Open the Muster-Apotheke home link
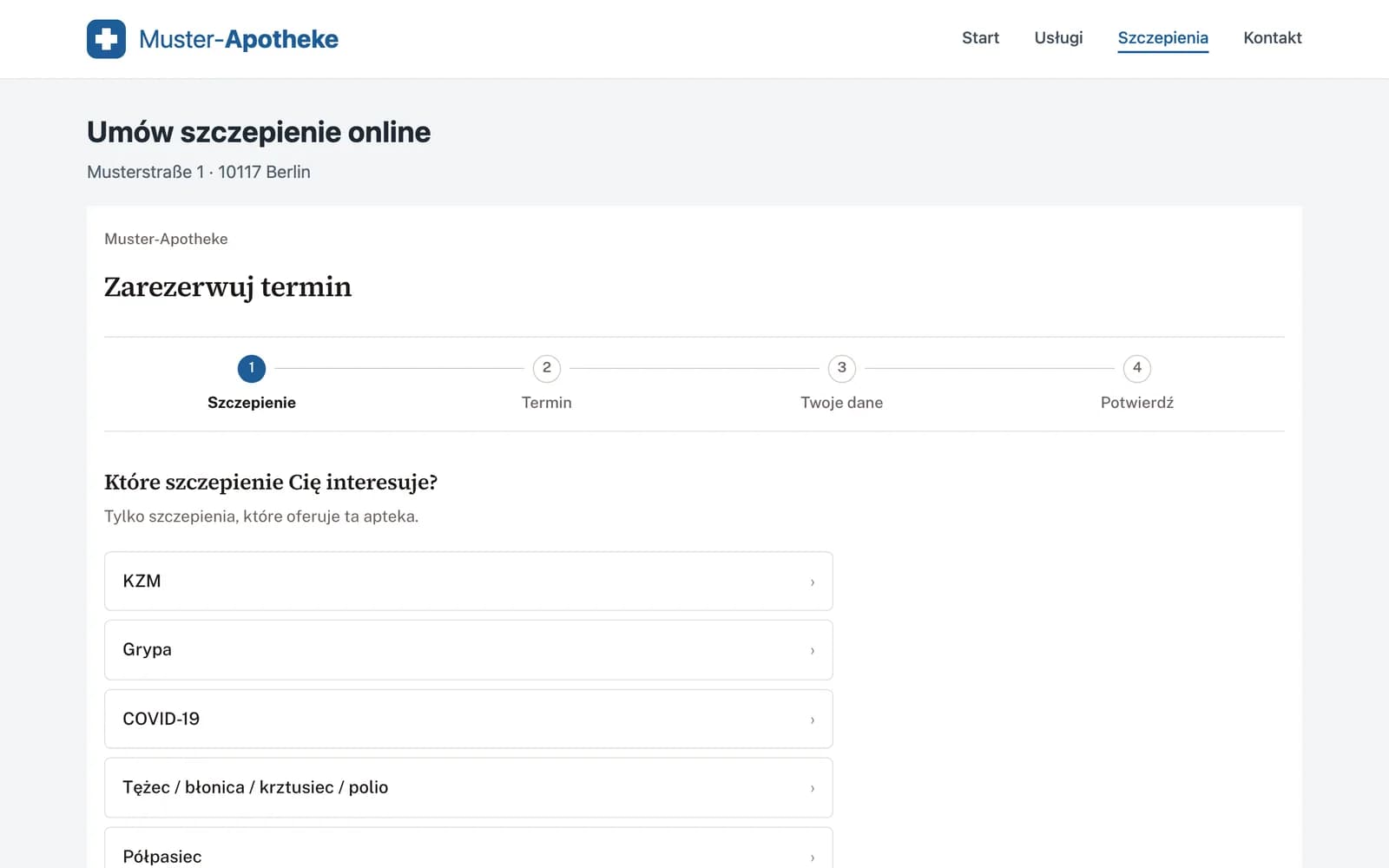This screenshot has height=868, width=1389. point(213,39)
